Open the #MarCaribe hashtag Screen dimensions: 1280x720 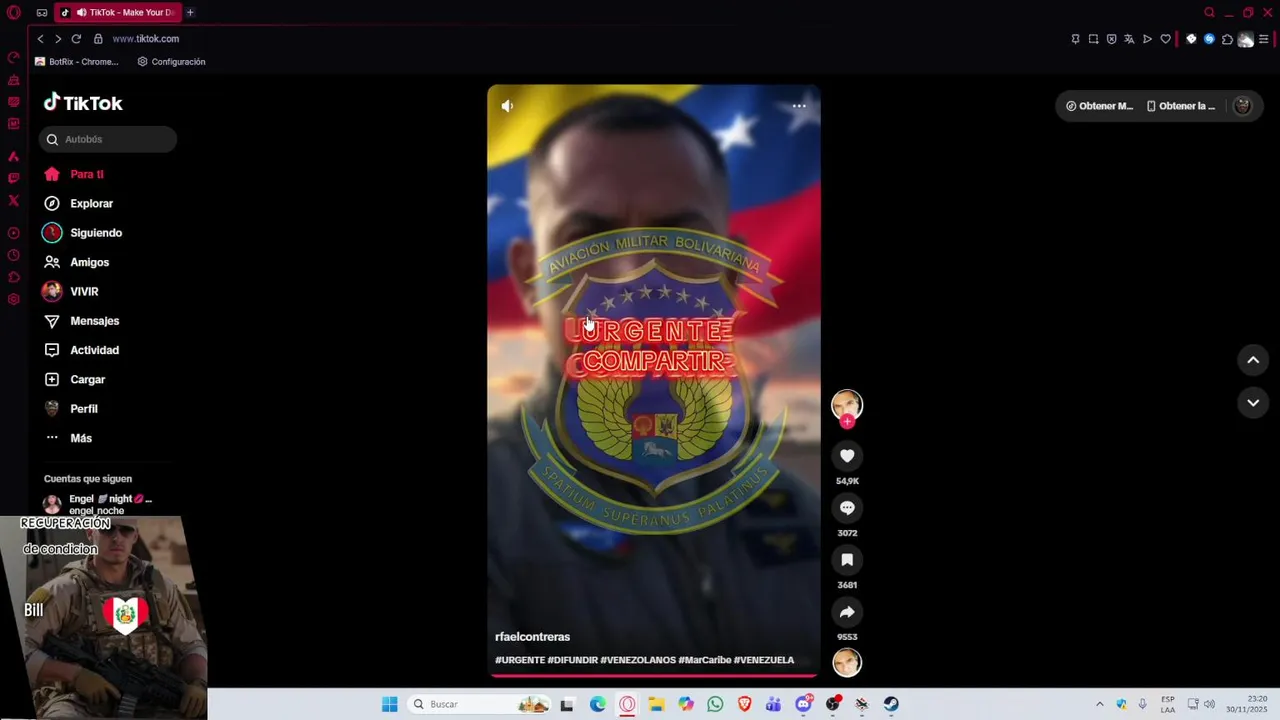(x=705, y=660)
